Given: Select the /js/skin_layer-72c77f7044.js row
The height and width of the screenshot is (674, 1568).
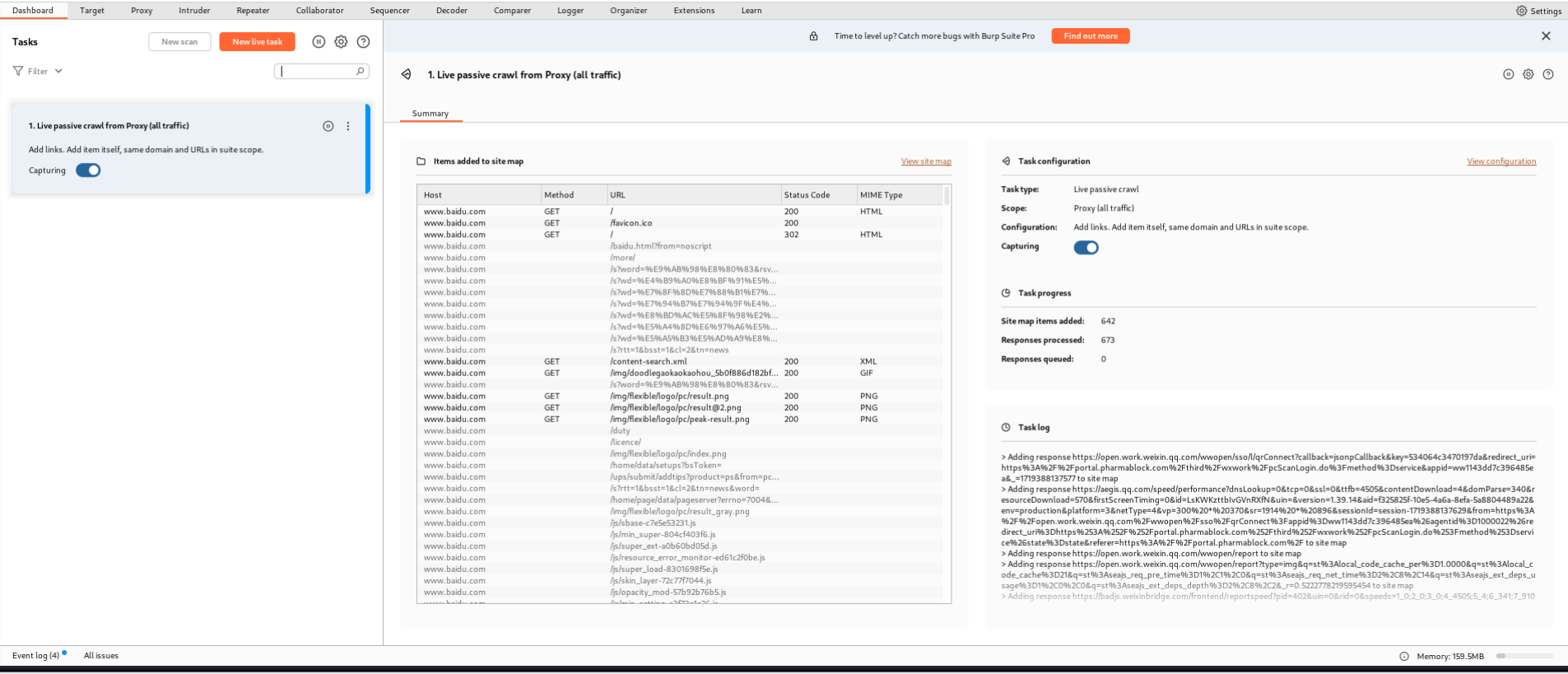Looking at the screenshot, I should 681,580.
